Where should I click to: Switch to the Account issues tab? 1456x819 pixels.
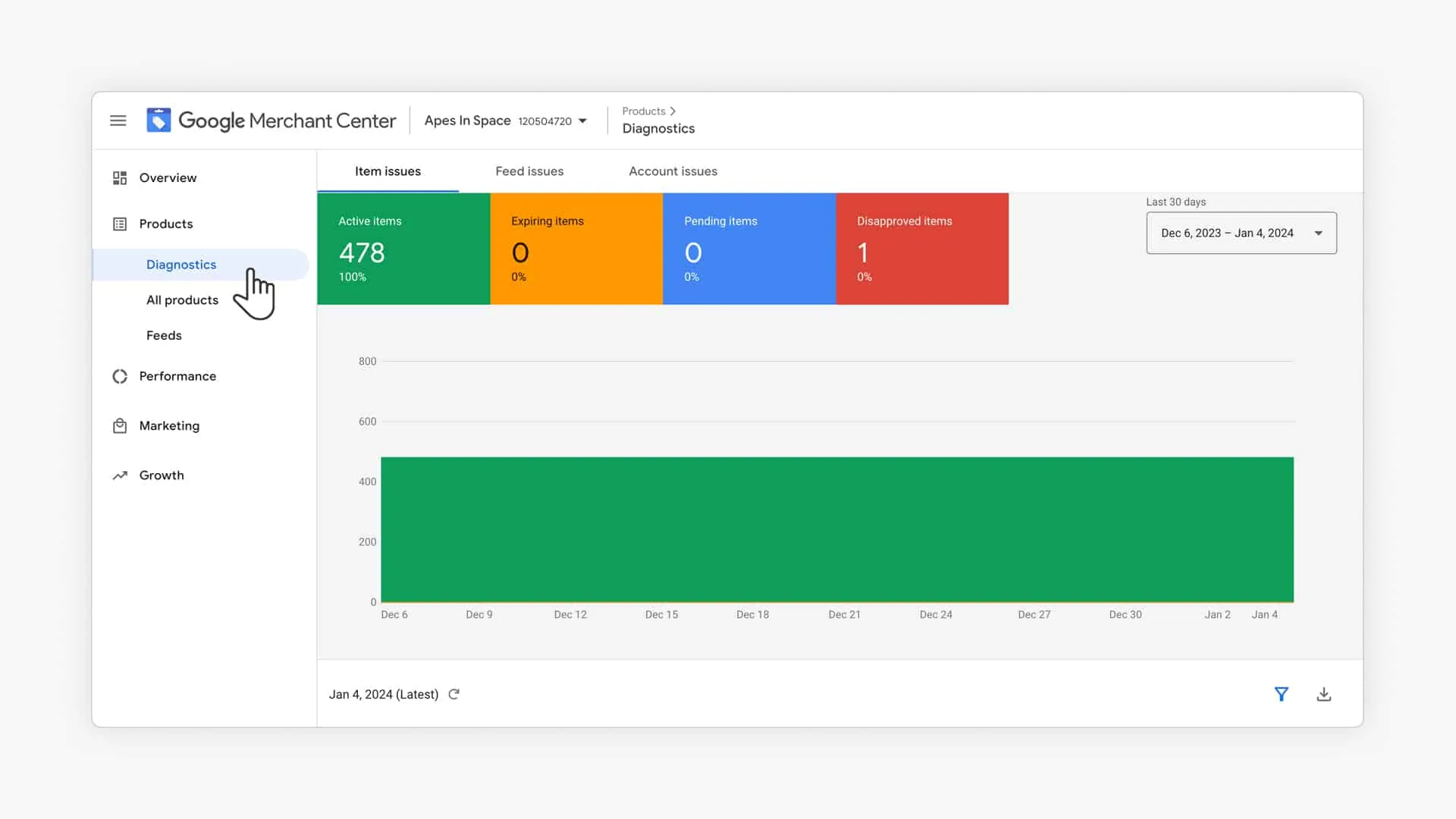click(673, 171)
